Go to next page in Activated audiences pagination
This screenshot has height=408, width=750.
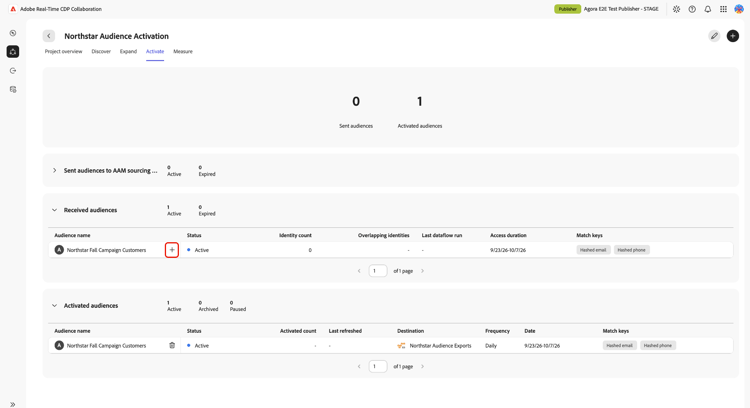422,366
